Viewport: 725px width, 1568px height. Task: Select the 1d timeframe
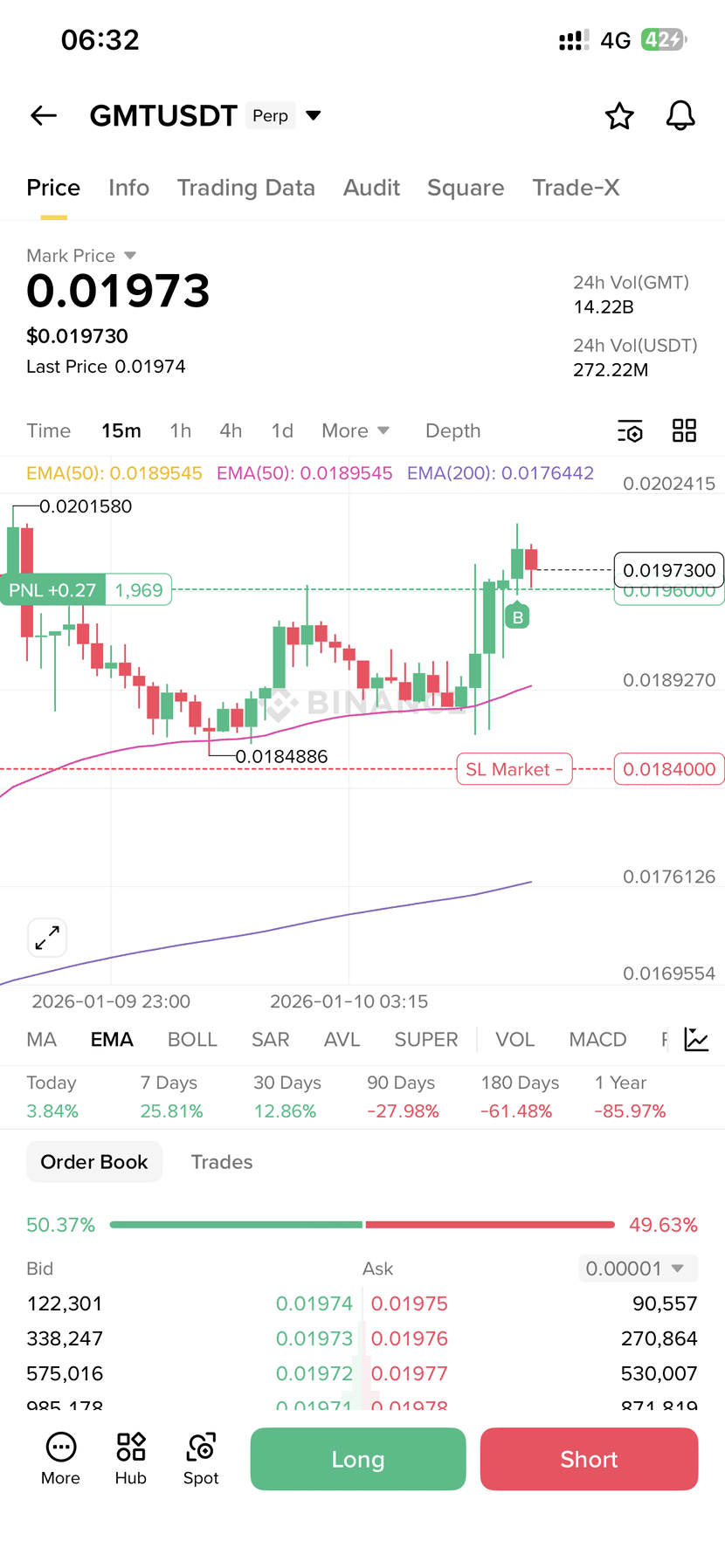pos(282,430)
